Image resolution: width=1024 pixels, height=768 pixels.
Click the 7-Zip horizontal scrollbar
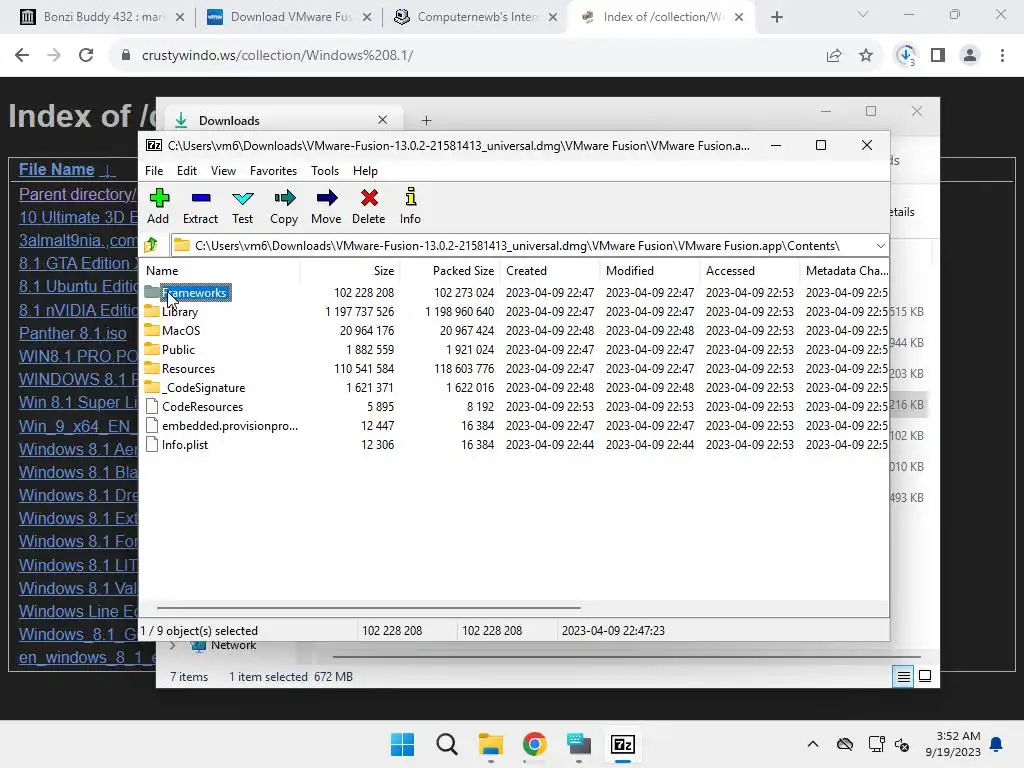(x=368, y=607)
